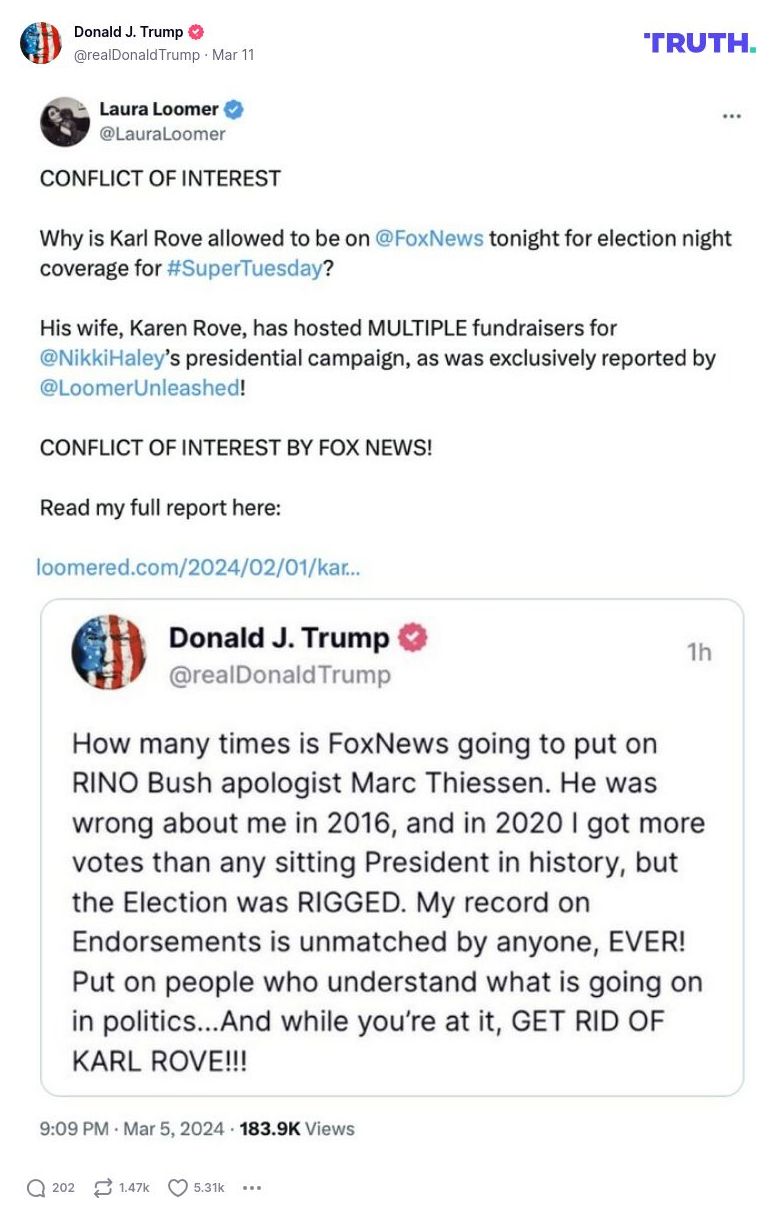777x1218 pixels.
Task: Click Laura Loomer's profile picture
Action: 63,121
